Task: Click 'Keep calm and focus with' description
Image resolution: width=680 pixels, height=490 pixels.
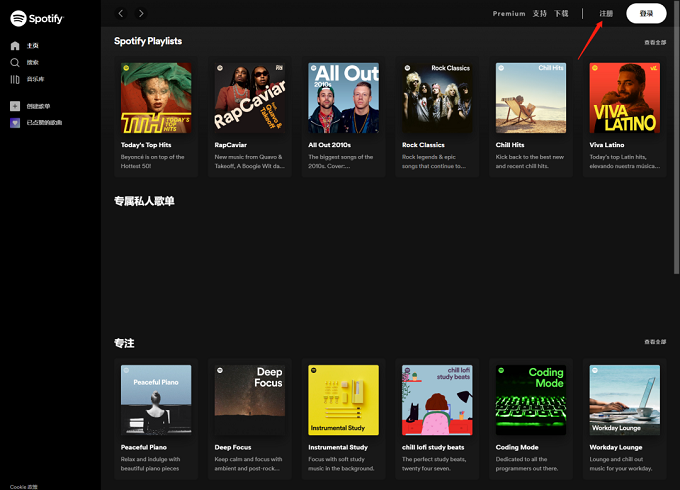Action: [x=248, y=464]
